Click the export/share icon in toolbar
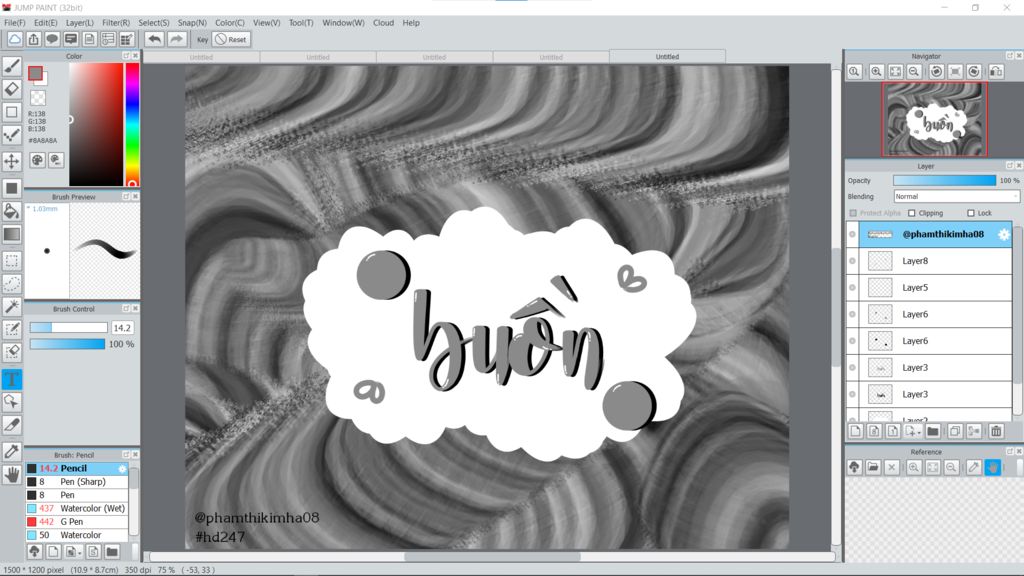The width and height of the screenshot is (1024, 576). tap(33, 39)
